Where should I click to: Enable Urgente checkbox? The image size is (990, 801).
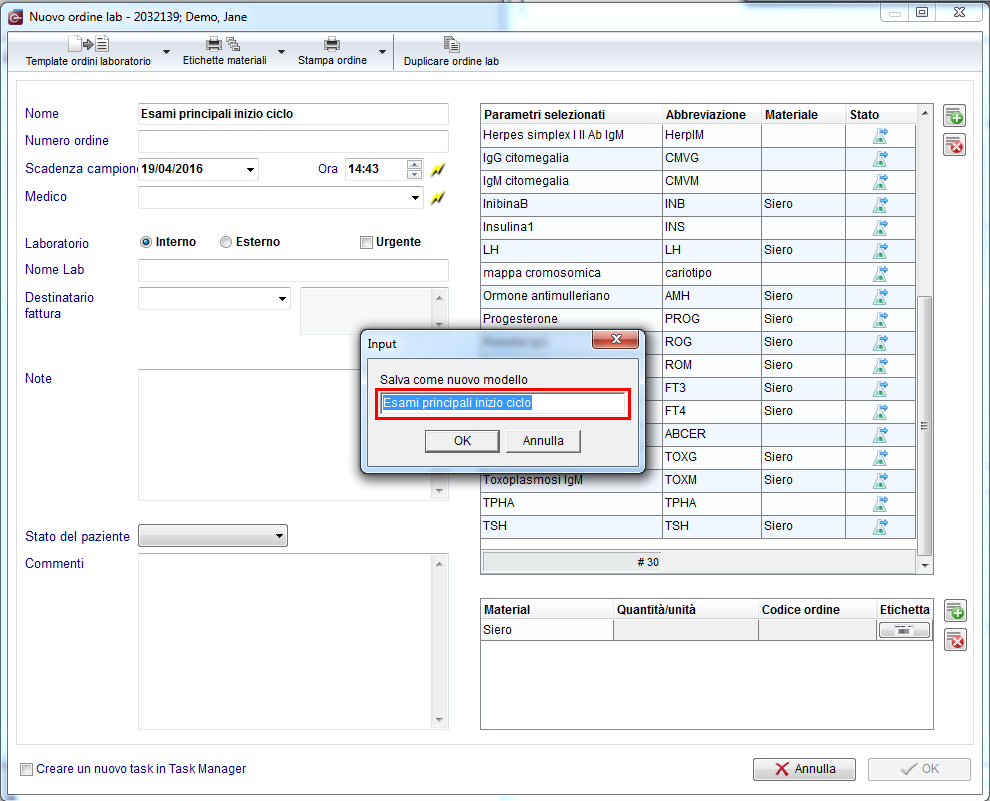366,242
